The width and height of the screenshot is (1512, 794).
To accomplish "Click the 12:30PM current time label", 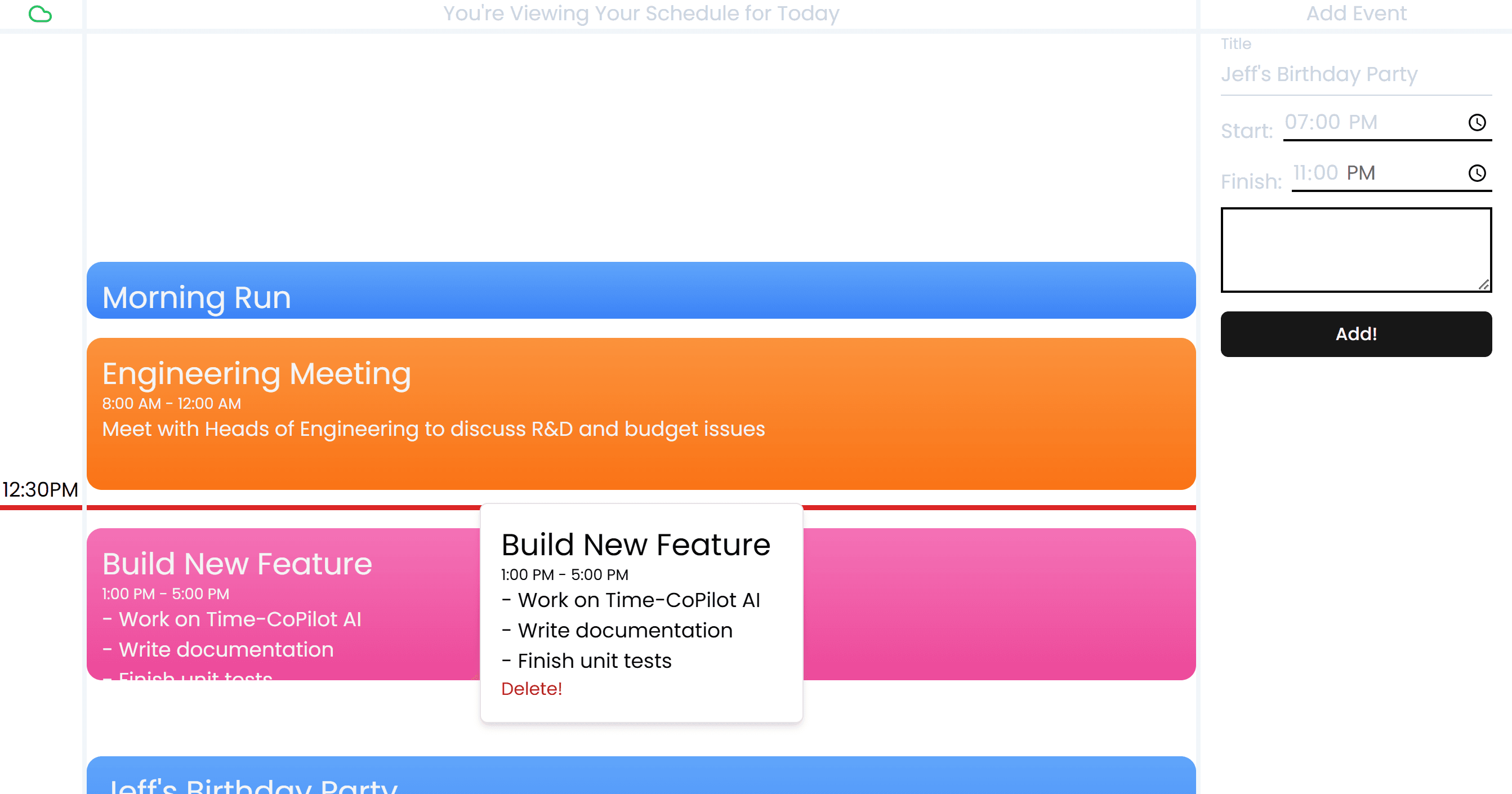I will pos(40,489).
